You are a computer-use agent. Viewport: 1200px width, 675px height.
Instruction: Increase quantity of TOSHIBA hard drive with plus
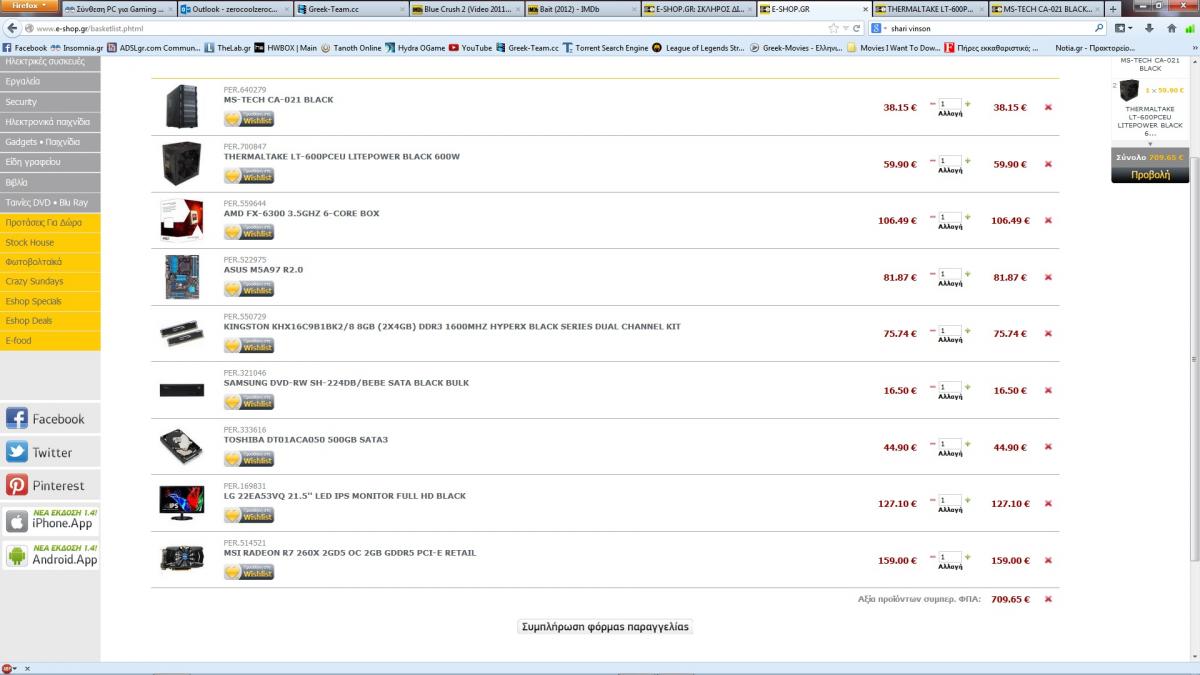click(x=967, y=443)
